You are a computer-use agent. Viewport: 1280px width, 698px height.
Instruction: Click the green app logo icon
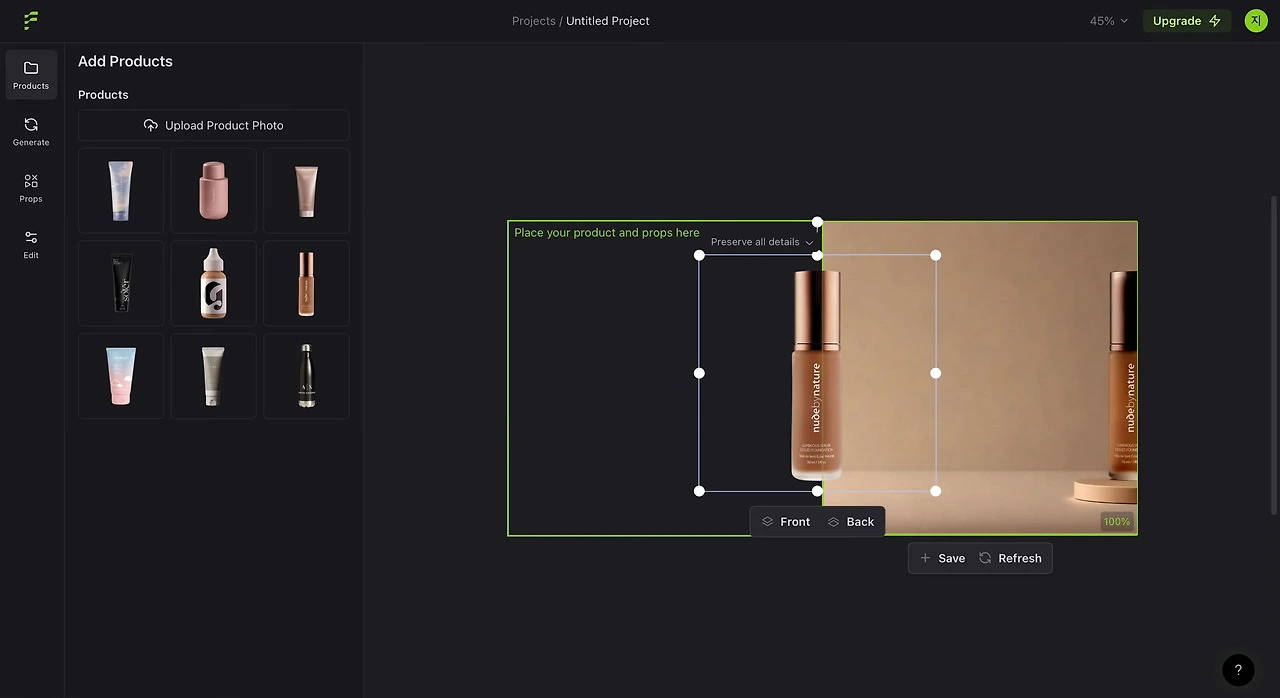point(31,20)
